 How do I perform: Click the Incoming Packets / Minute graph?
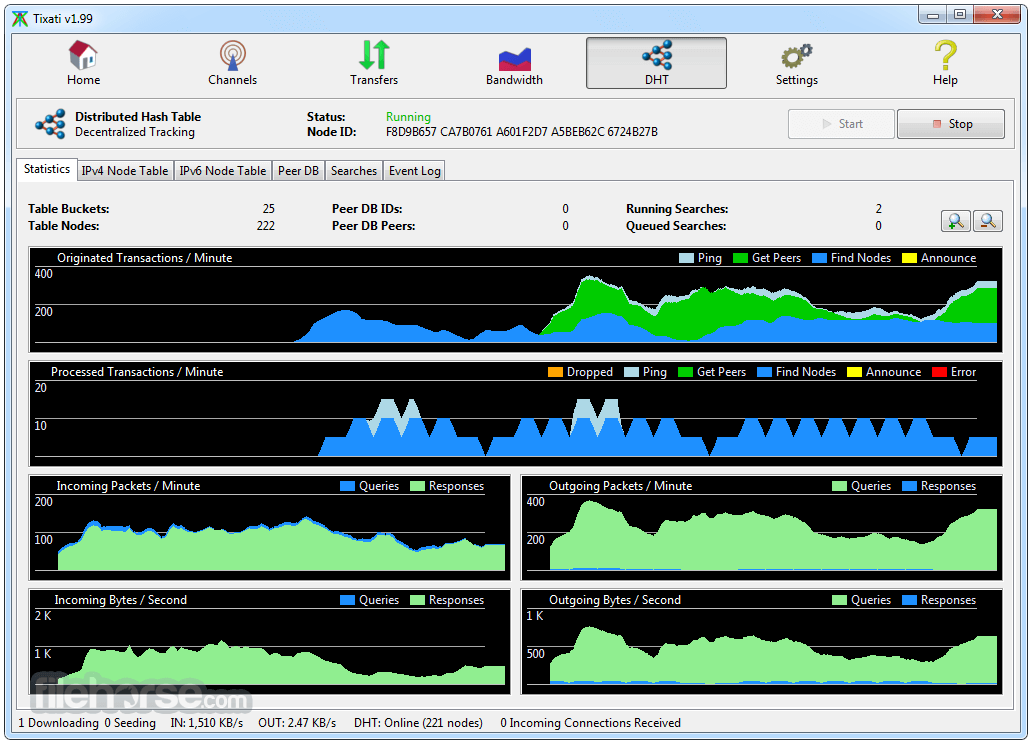point(269,528)
